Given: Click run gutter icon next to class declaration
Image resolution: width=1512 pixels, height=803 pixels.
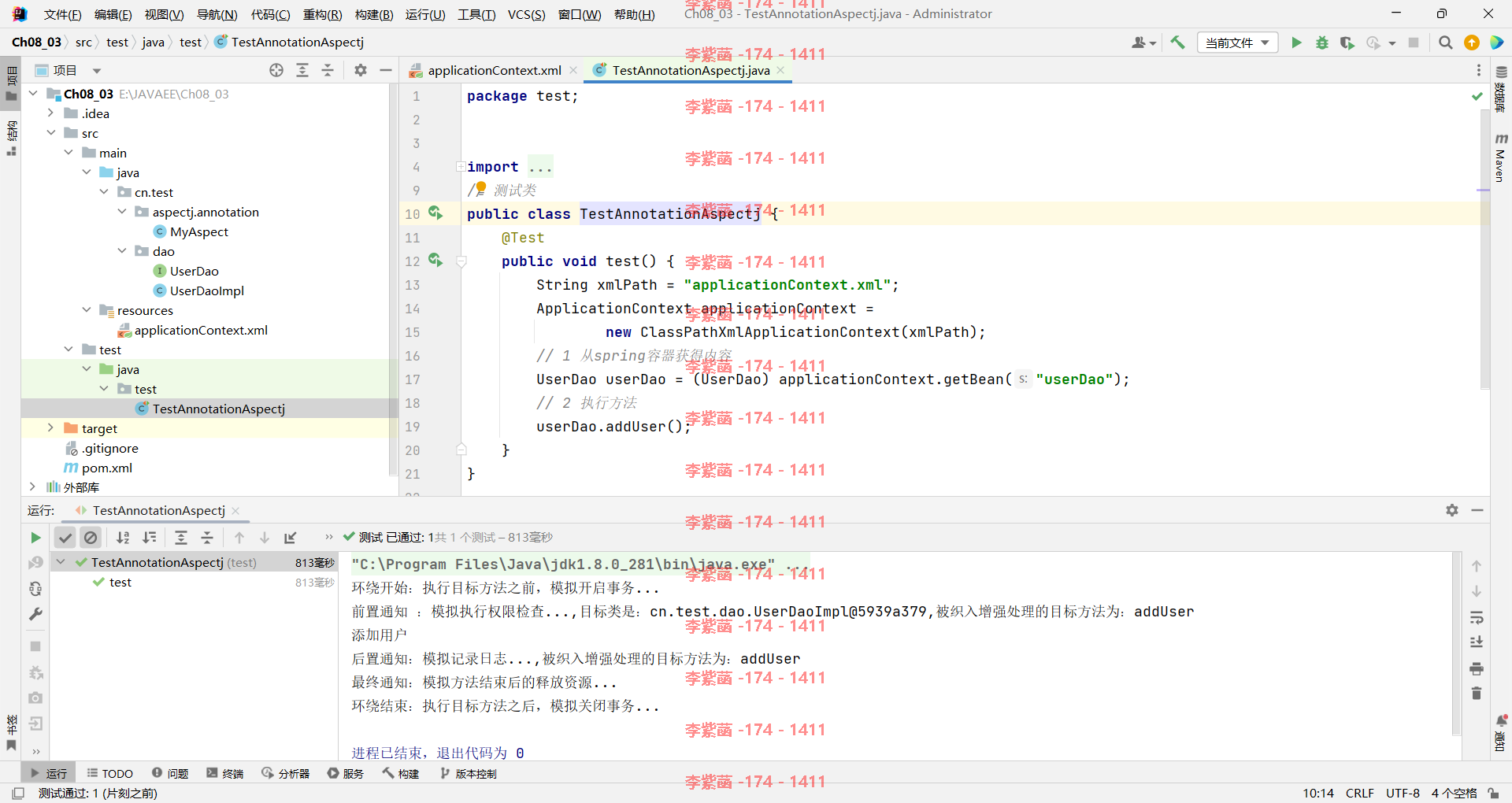Looking at the screenshot, I should pos(435,213).
